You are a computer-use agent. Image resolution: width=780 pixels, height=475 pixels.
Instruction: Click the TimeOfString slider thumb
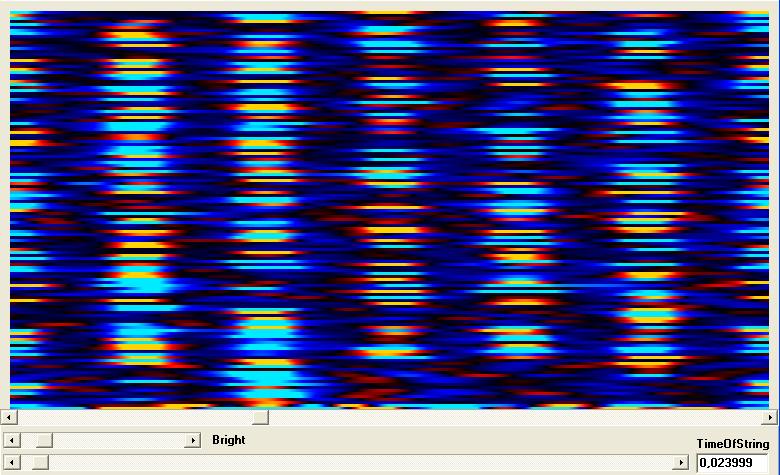click(x=40, y=463)
